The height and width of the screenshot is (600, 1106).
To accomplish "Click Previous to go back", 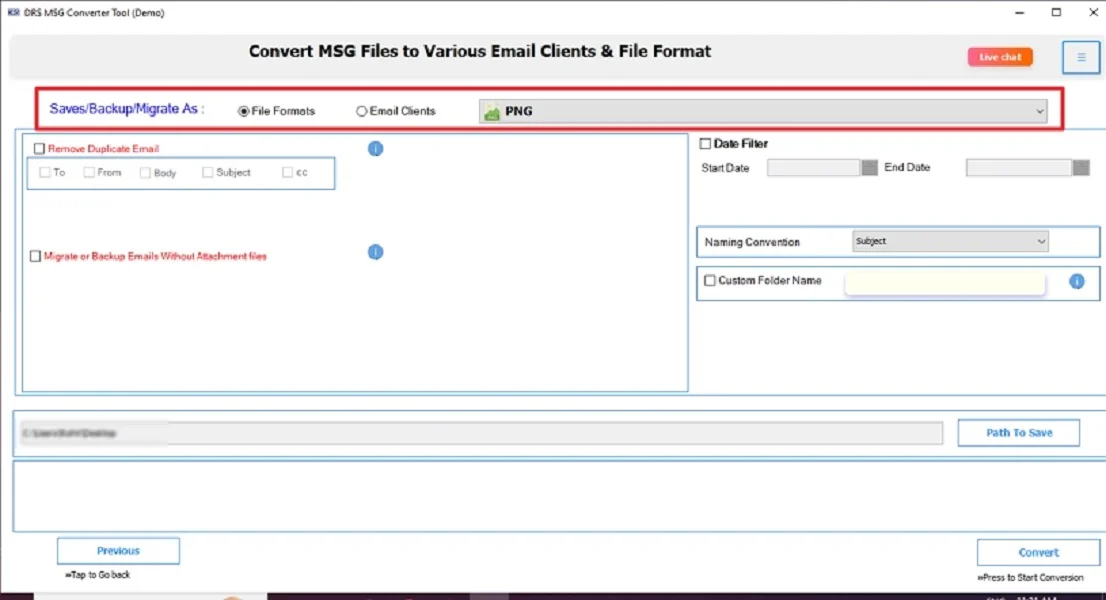I will (x=118, y=550).
